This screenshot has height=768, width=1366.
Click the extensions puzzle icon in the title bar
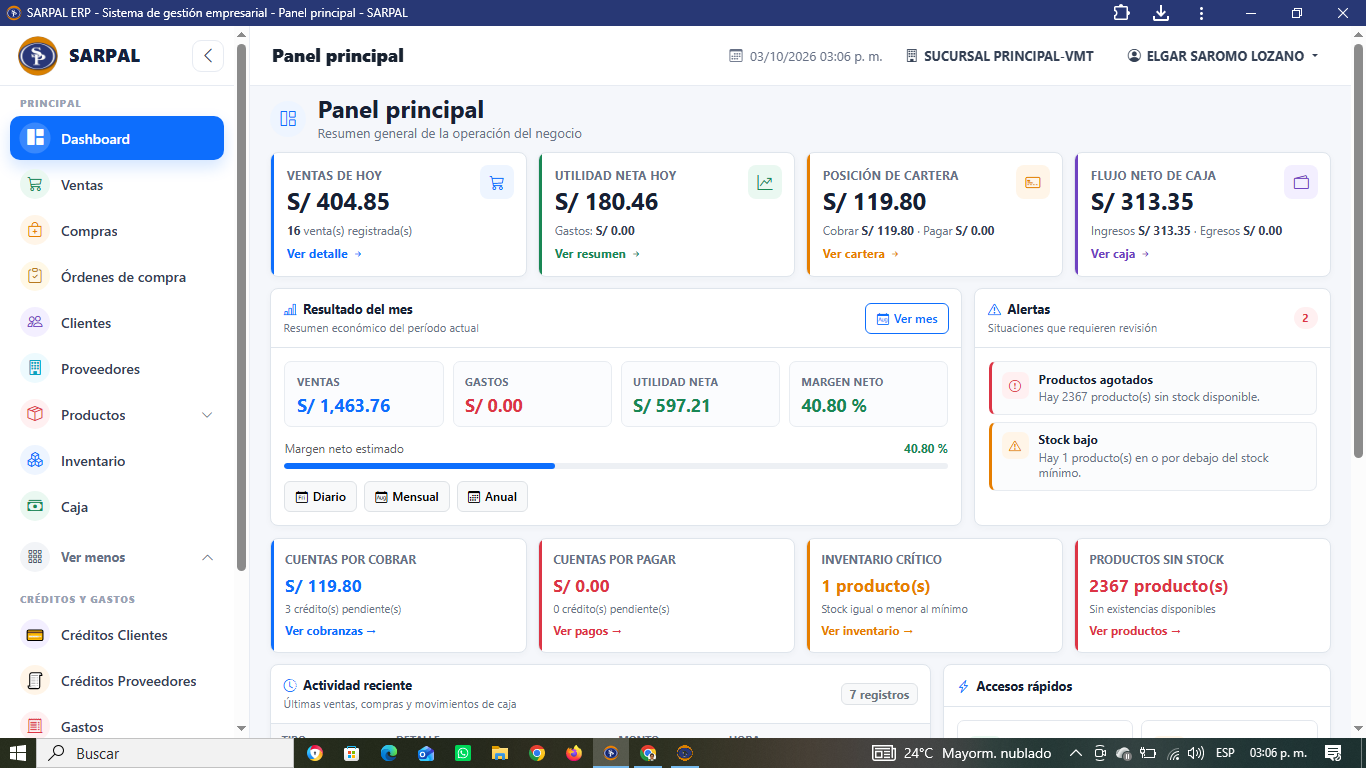1121,13
